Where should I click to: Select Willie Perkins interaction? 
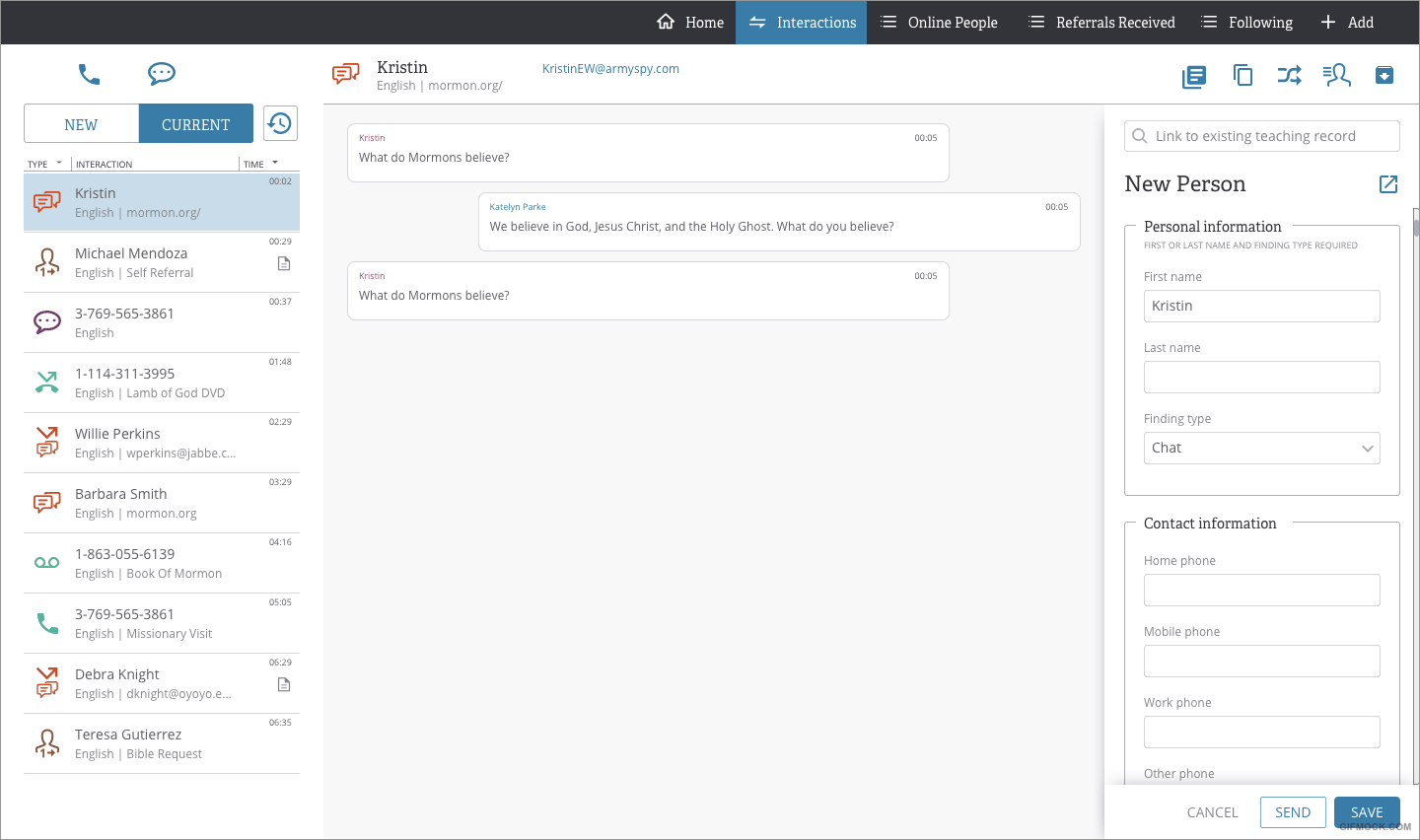[x=162, y=443]
